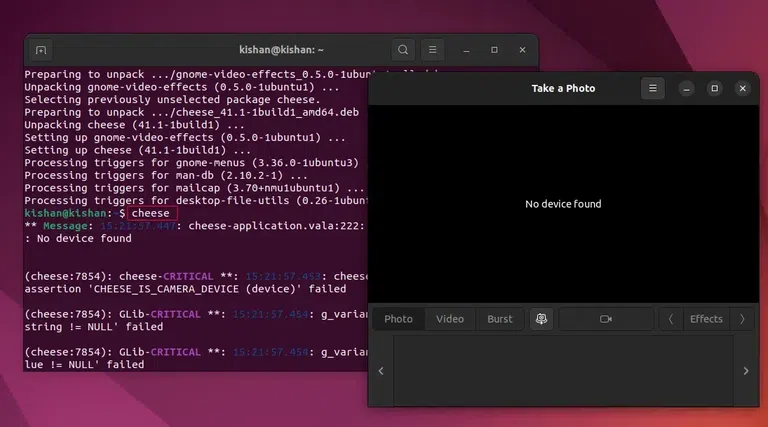Click 'Processing triggers for man-db' line
768x427 pixels.
[x=166, y=175]
